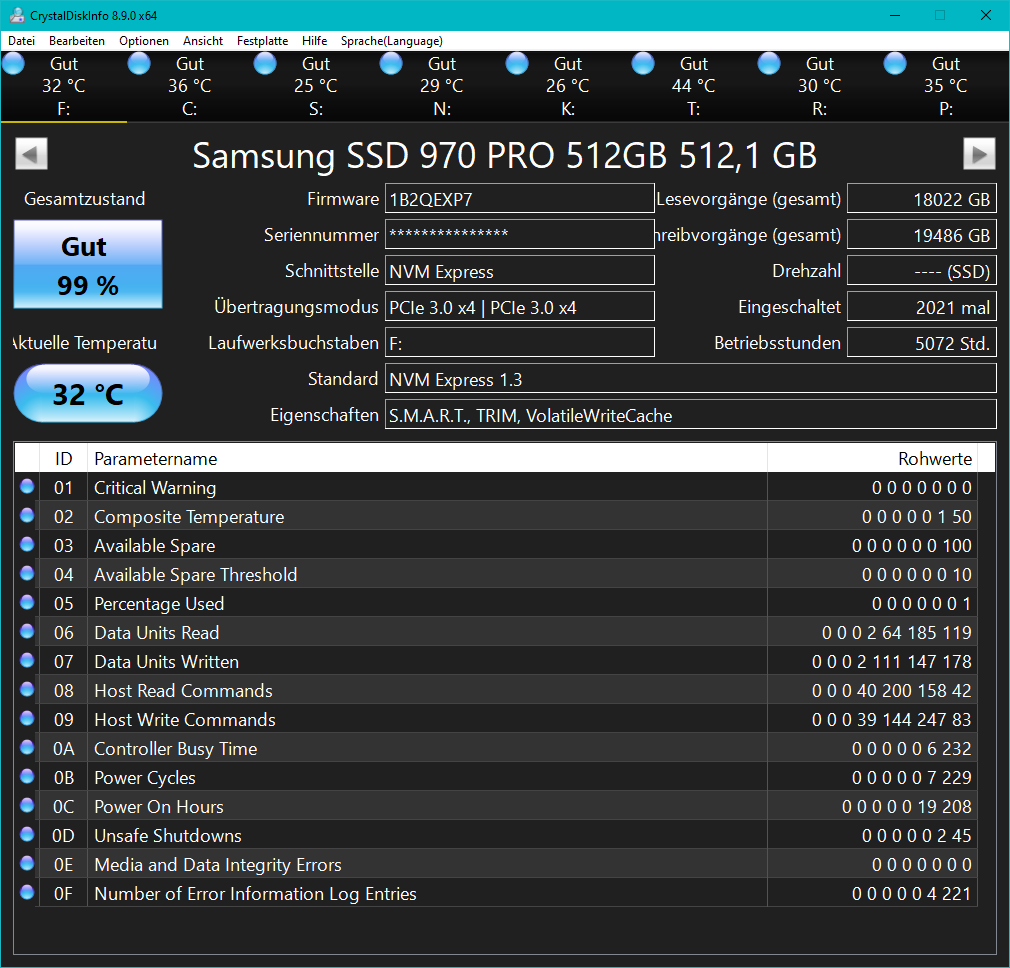
Task: Click status orb for Host Write Commands
Action: [x=27, y=718]
